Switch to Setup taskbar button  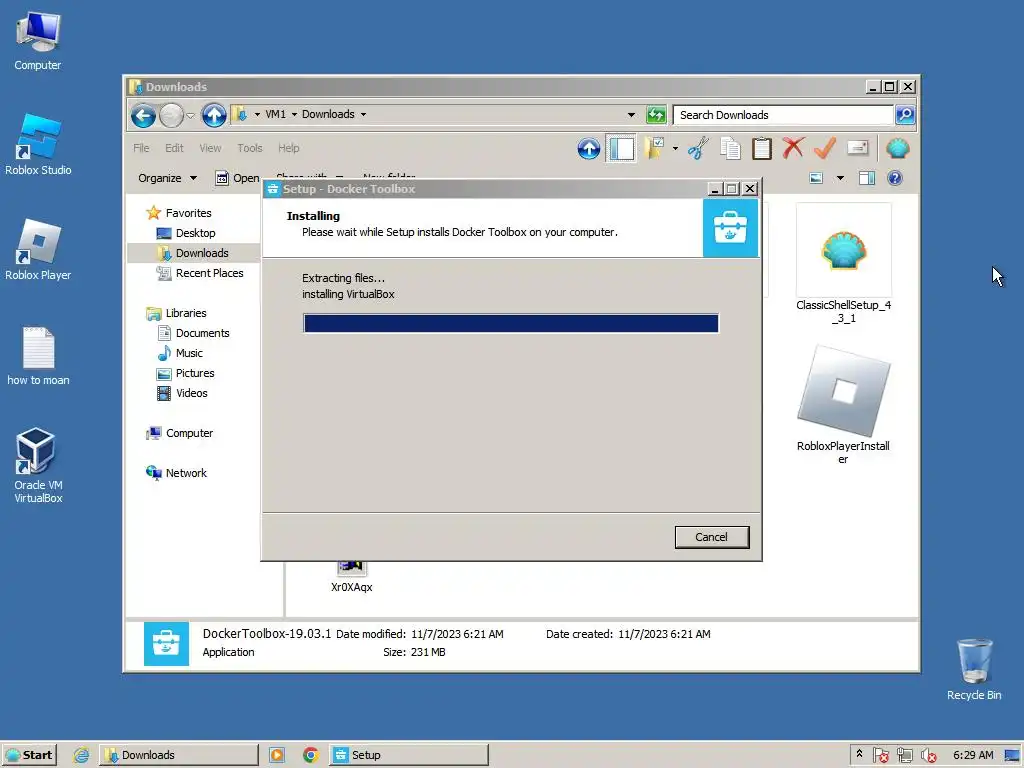[409, 755]
